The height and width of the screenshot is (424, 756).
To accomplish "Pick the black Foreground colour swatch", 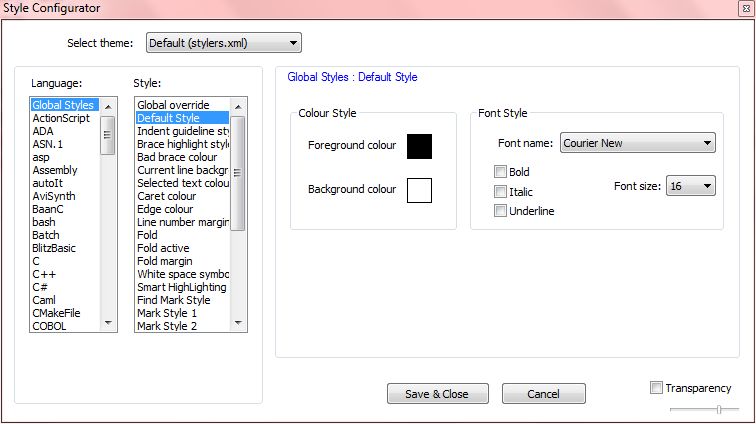I will [x=419, y=146].
